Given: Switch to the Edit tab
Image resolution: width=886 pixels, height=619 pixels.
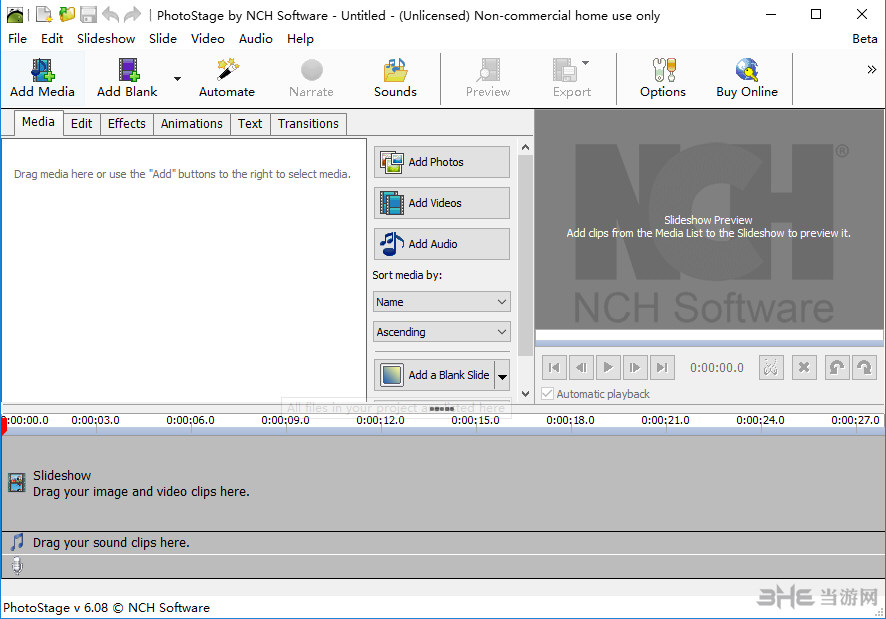Looking at the screenshot, I should (x=81, y=124).
